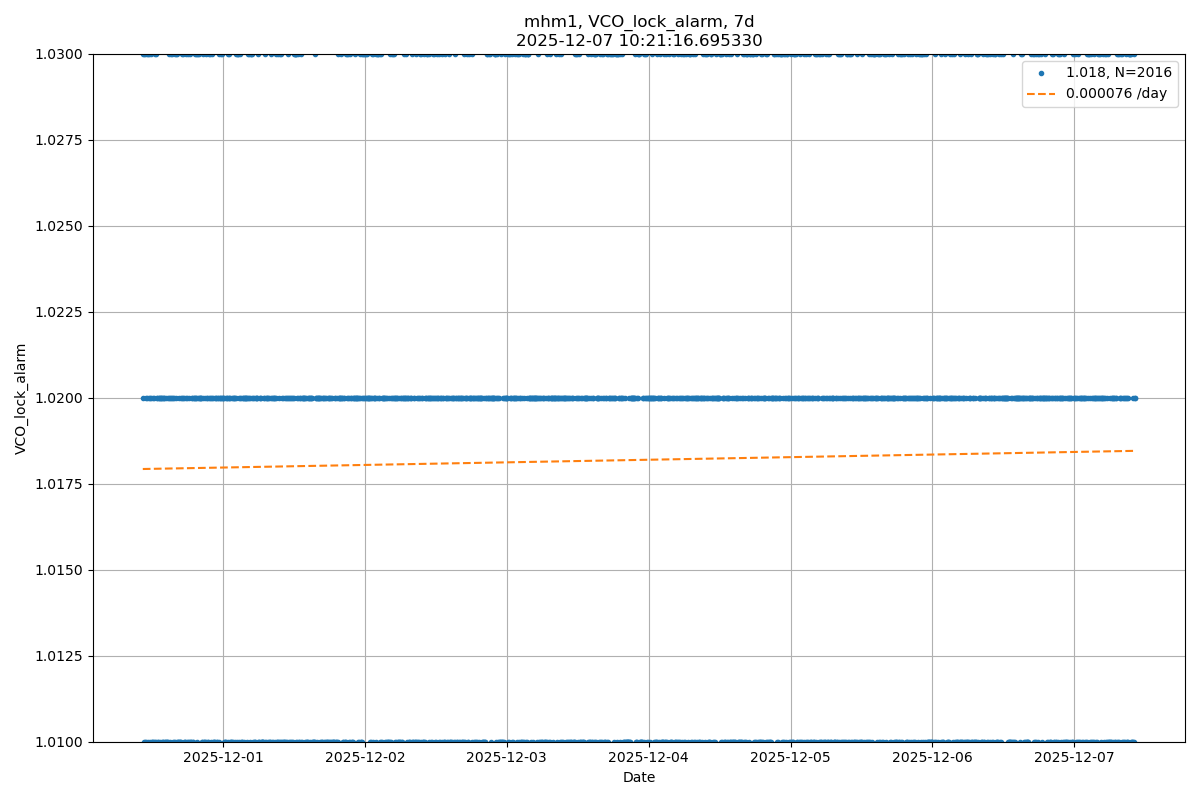Screen dimensions: 1200x800
Task: Pick the 2025-12-02 date tick label
Action: [365, 758]
